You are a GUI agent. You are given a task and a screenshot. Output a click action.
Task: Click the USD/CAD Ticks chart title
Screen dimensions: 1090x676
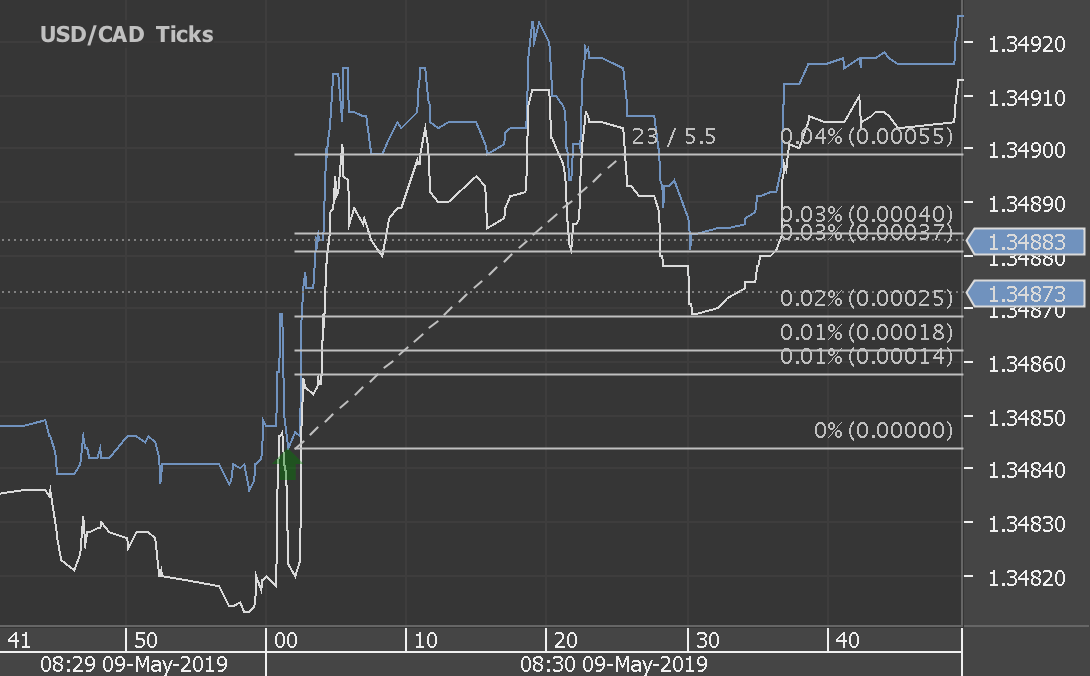(x=127, y=34)
